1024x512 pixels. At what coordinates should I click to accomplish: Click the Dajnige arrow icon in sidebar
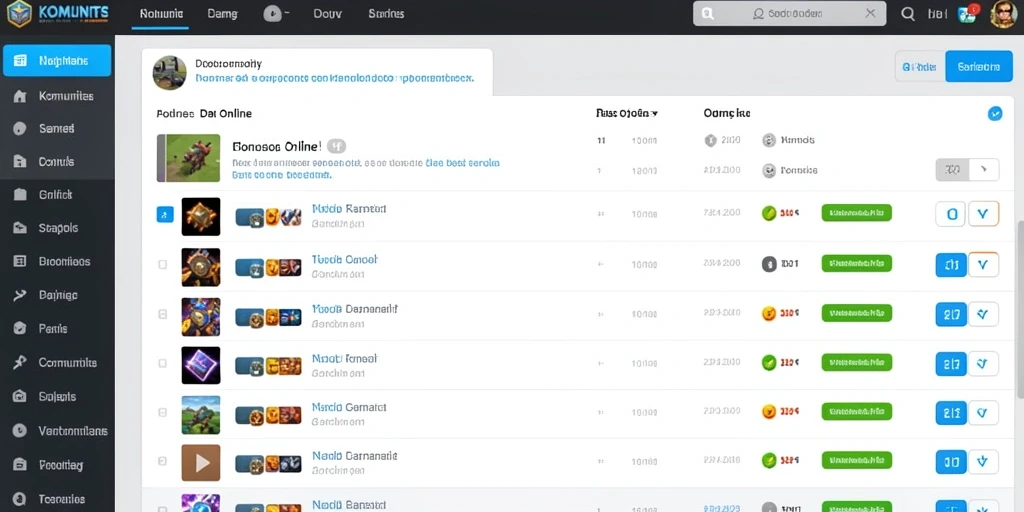(20, 295)
